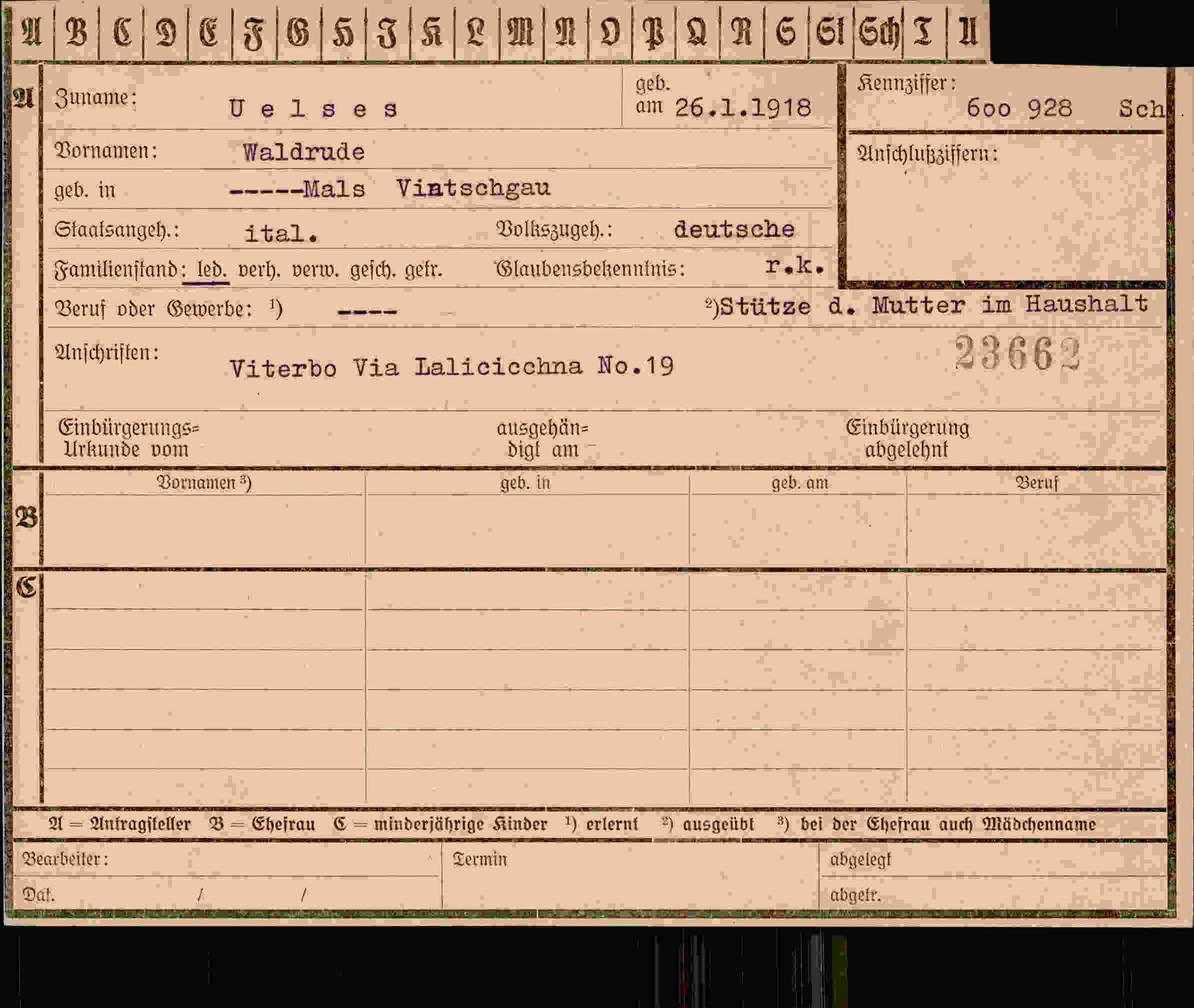Click the marital status option 'gesch.'

pos(372,270)
